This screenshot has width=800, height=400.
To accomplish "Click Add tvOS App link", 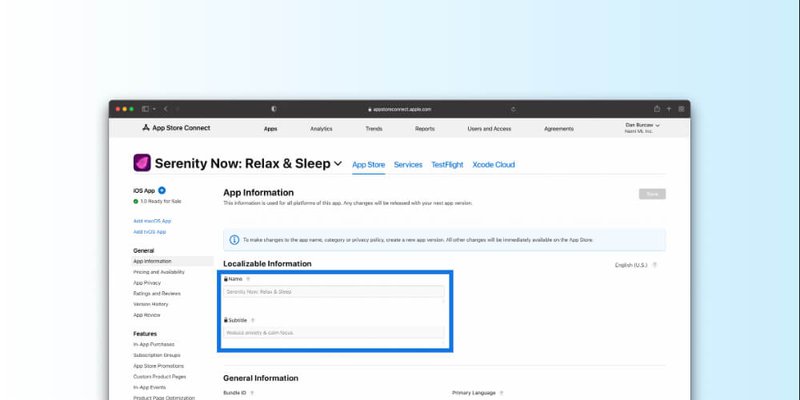I will pyautogui.click(x=149, y=232).
